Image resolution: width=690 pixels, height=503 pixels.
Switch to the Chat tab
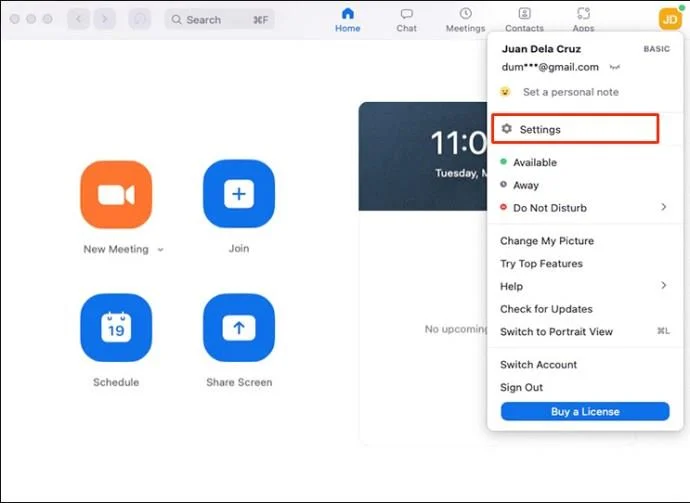[x=406, y=20]
